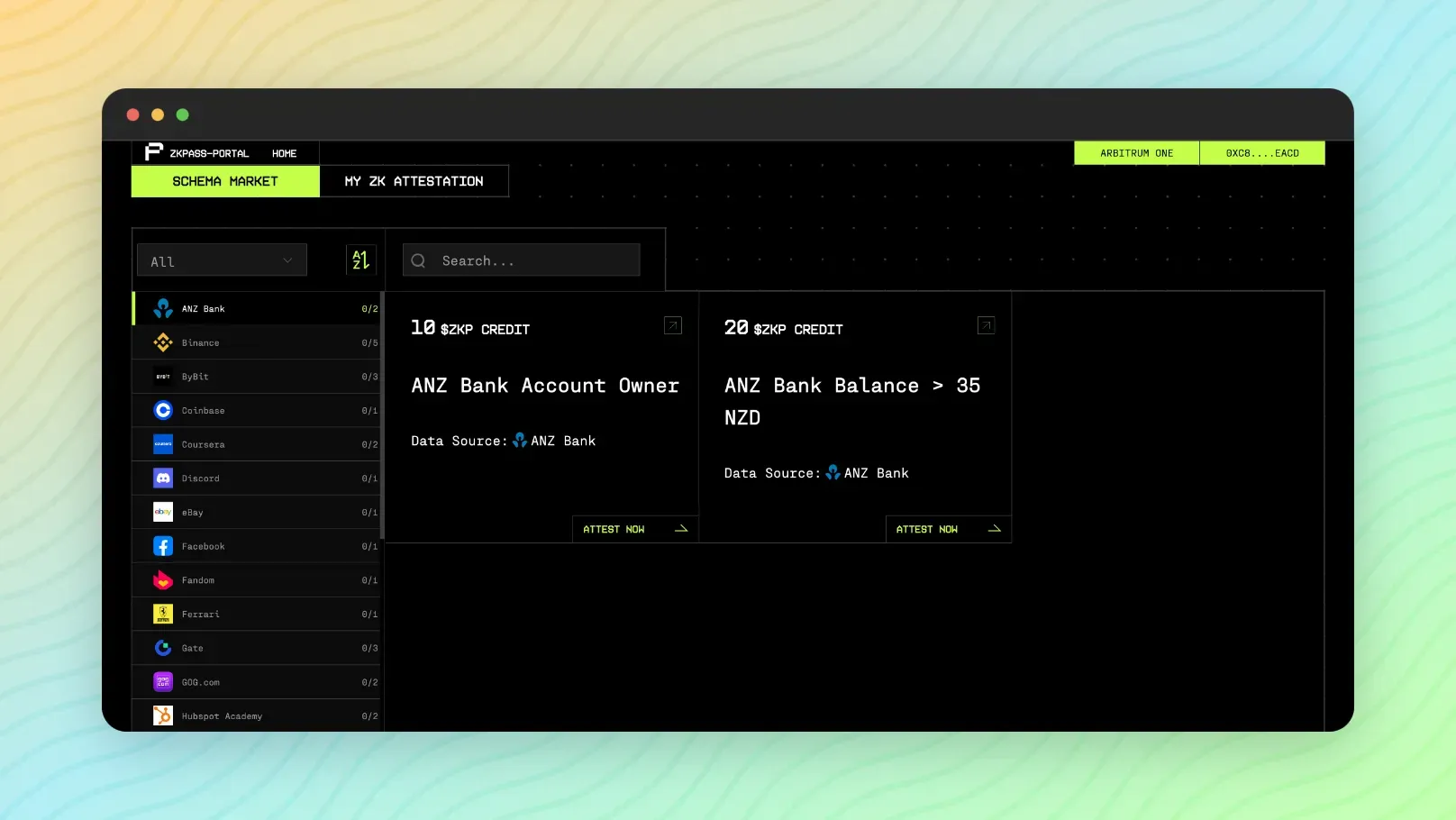This screenshot has width=1456, height=820.
Task: Click arrow icon beside Balance card Attest Now
Action: tap(995, 529)
